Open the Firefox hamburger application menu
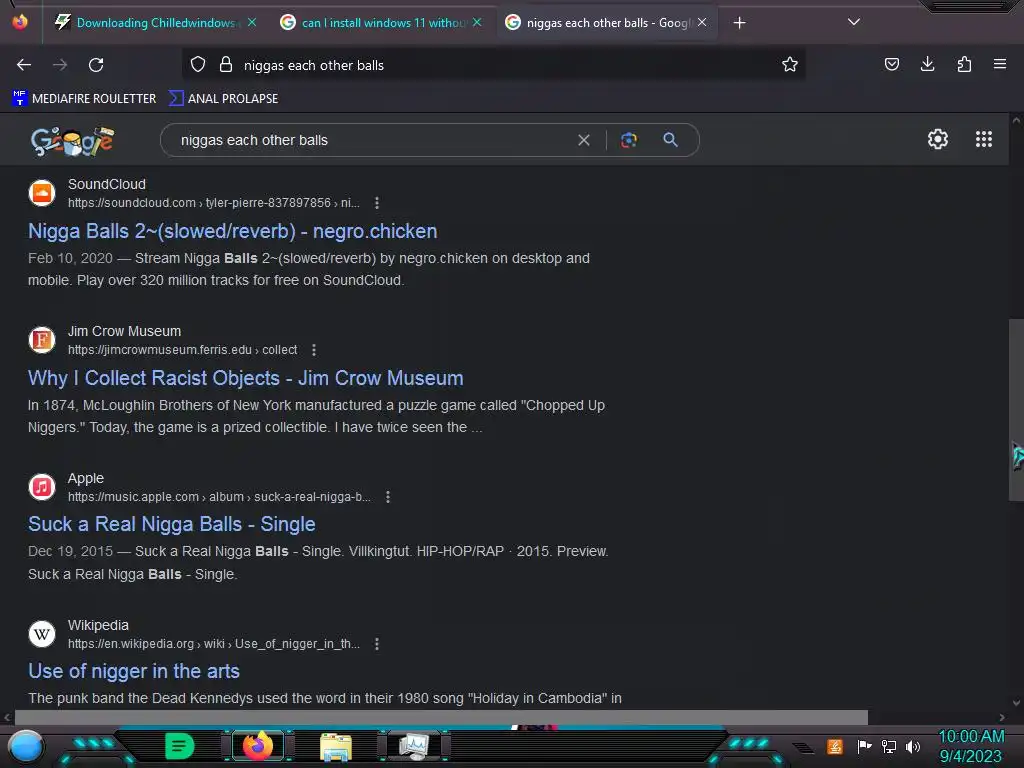 coord(1000,64)
